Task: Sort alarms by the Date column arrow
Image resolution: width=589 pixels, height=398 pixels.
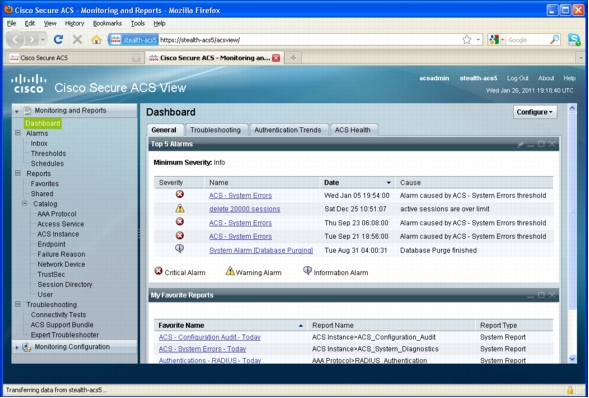Action: [389, 183]
